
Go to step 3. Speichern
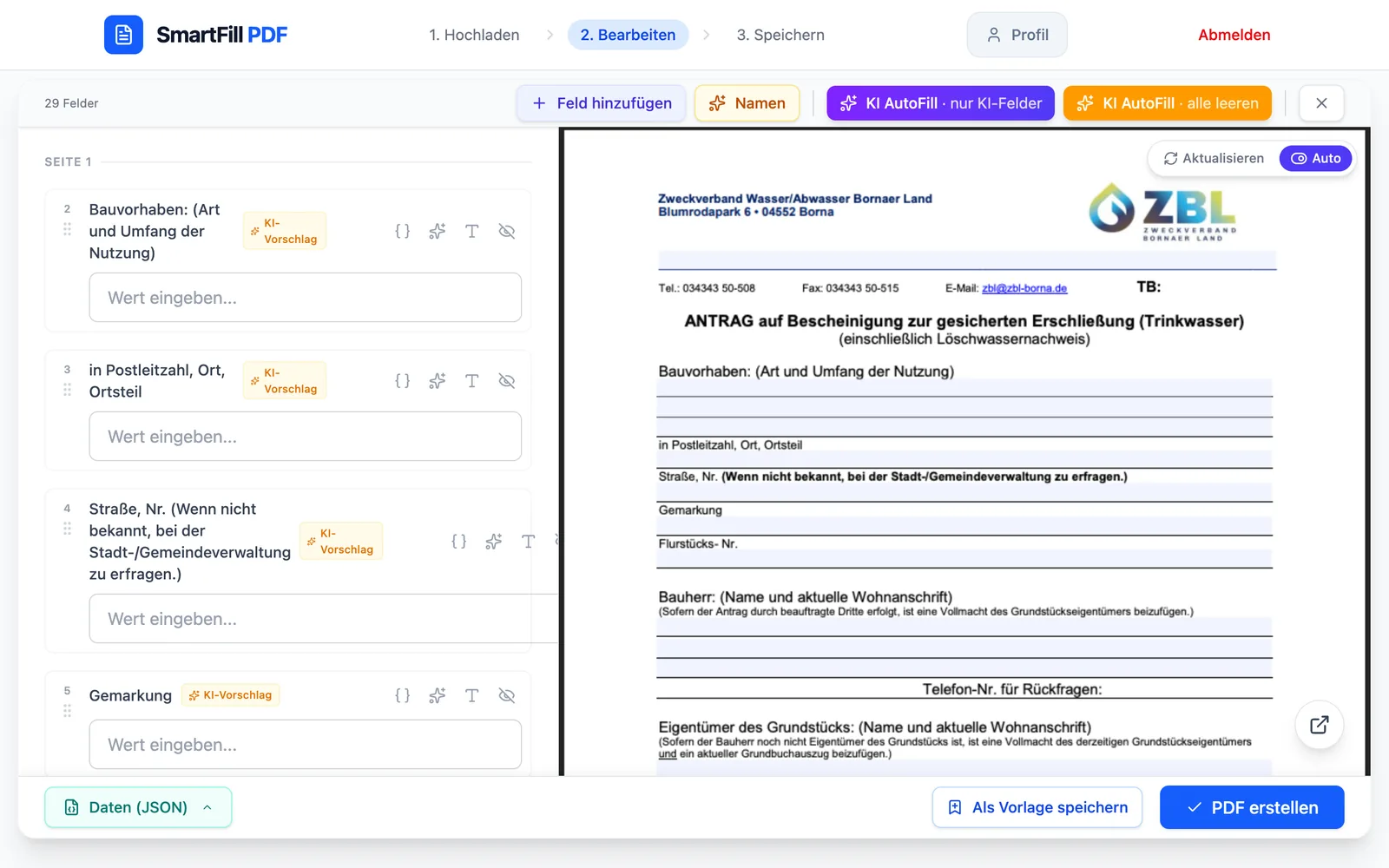(x=780, y=35)
